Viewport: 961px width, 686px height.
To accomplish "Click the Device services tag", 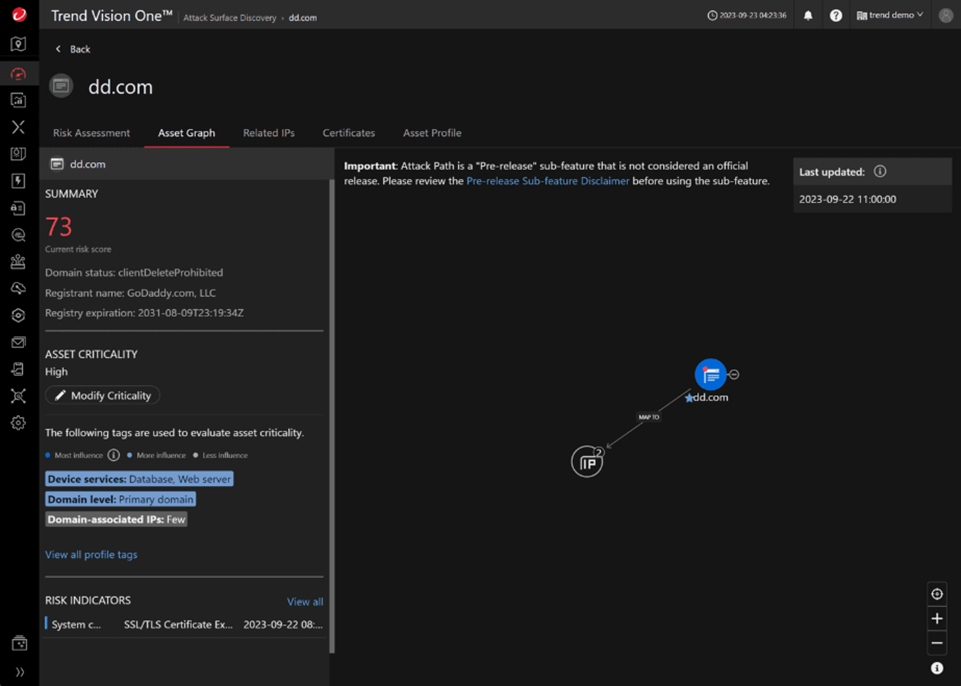I will click(139, 479).
